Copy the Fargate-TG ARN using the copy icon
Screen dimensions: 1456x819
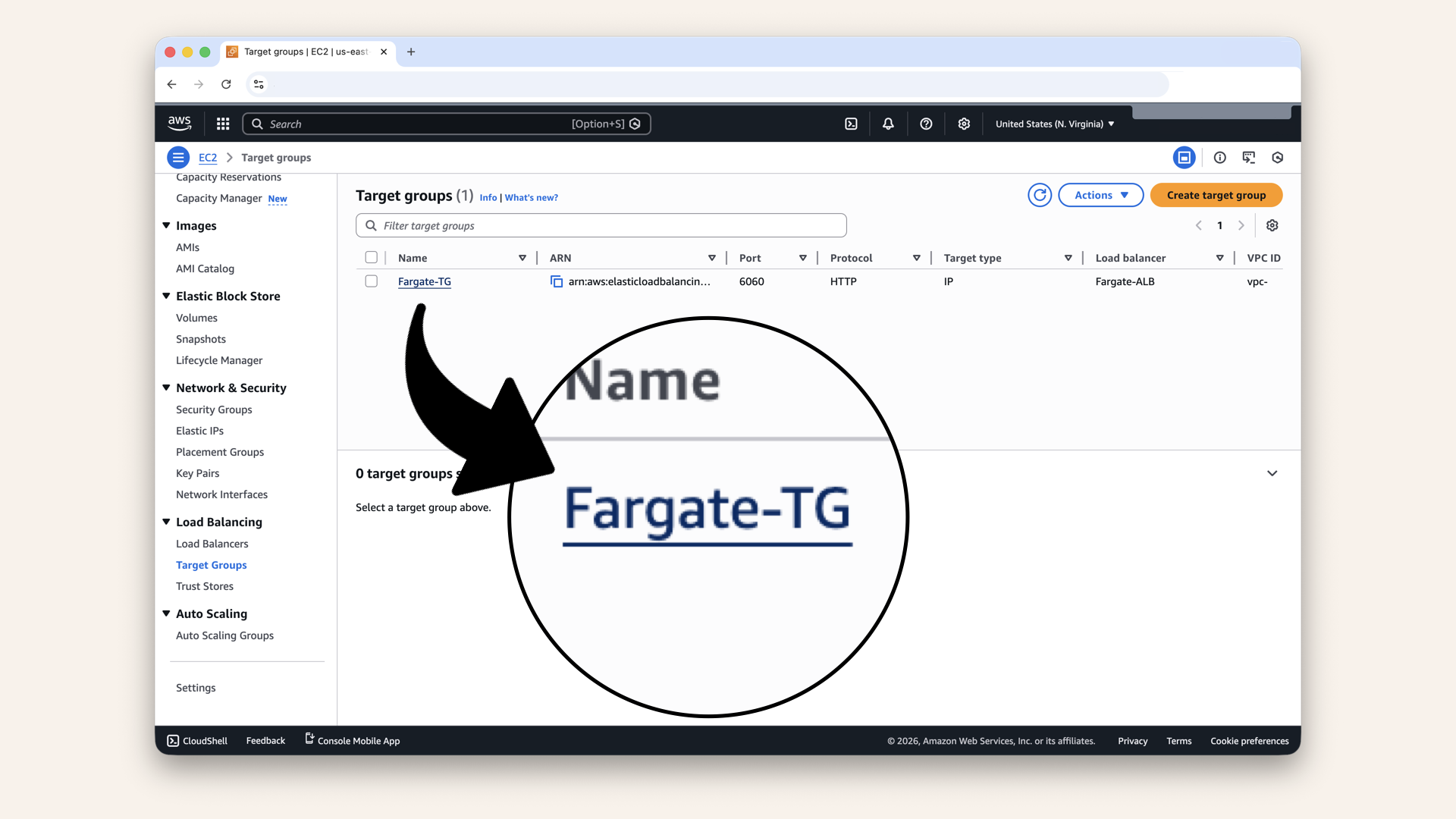click(557, 281)
